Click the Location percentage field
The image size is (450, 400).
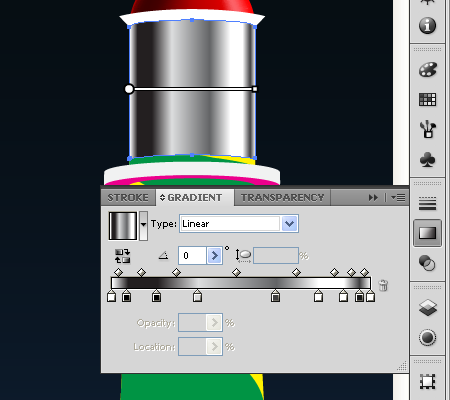pos(192,347)
